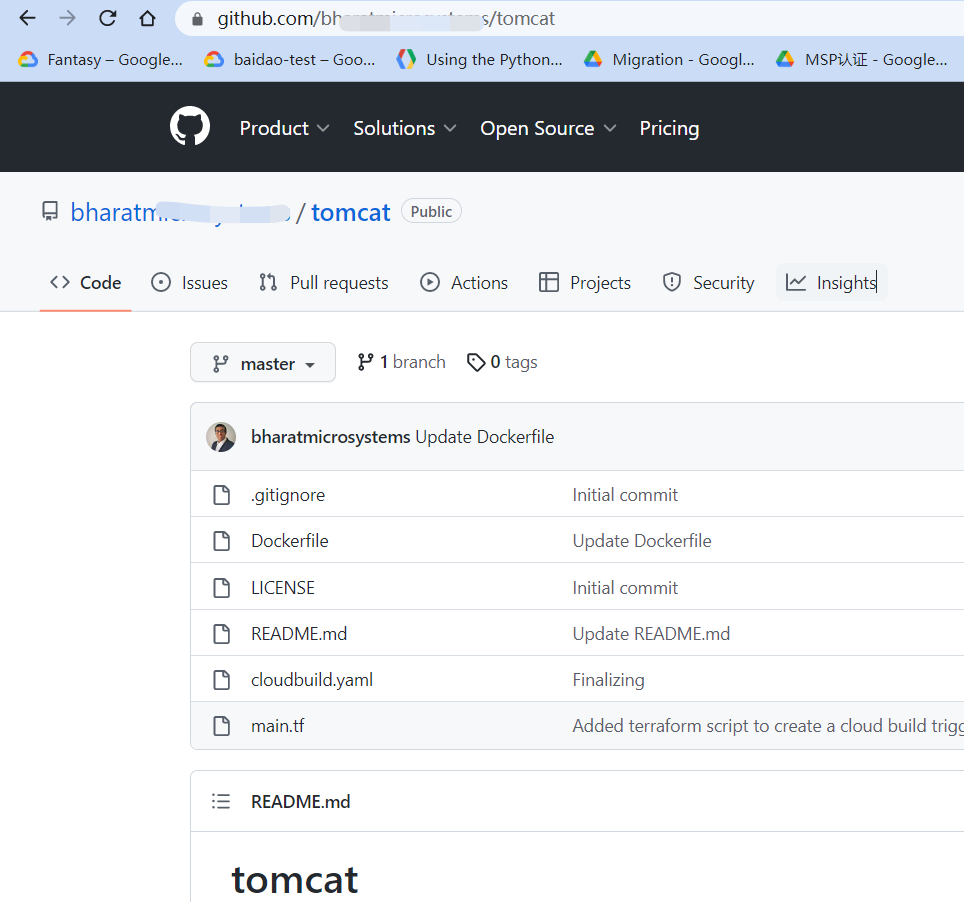Click the file icon beside Dockerfile
964x902 pixels.
point(221,540)
